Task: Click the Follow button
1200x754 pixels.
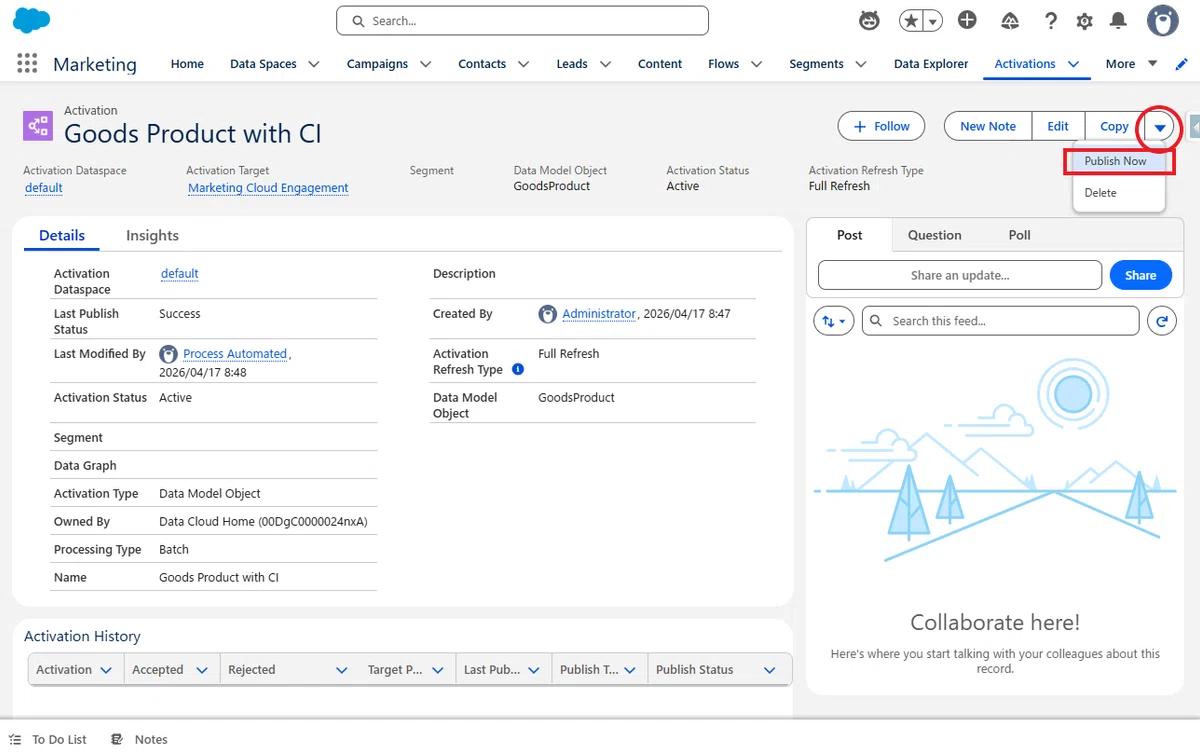Action: (881, 126)
